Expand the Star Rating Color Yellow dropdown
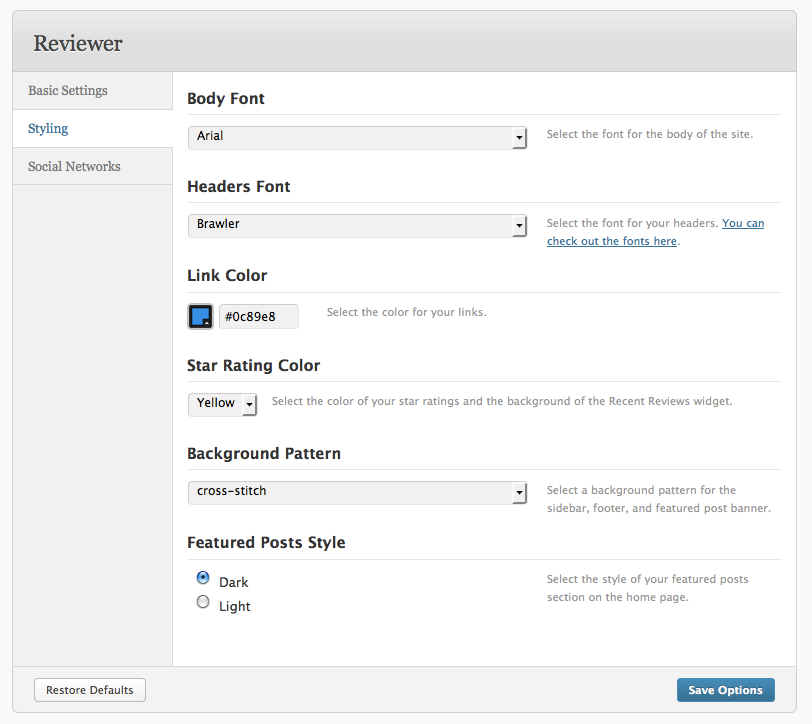This screenshot has height=724, width=812. coord(222,404)
